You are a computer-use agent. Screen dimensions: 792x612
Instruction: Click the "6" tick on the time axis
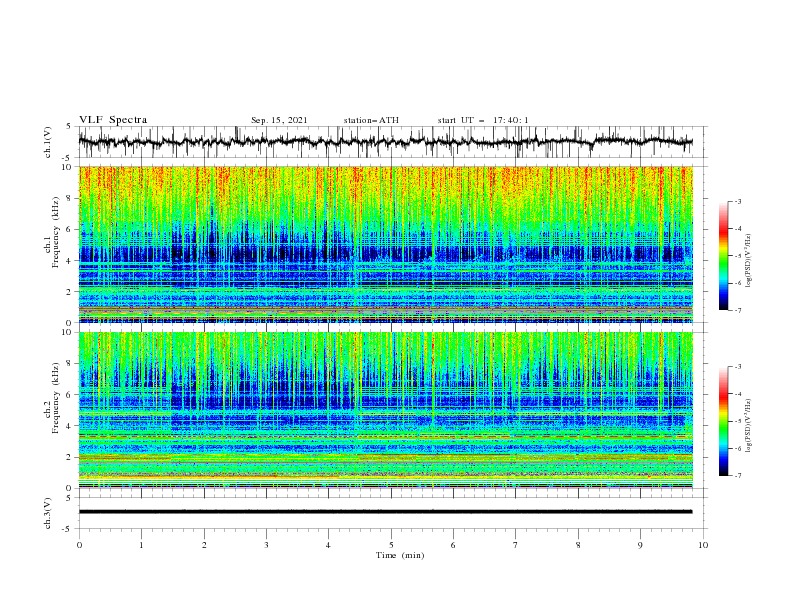[453, 545]
